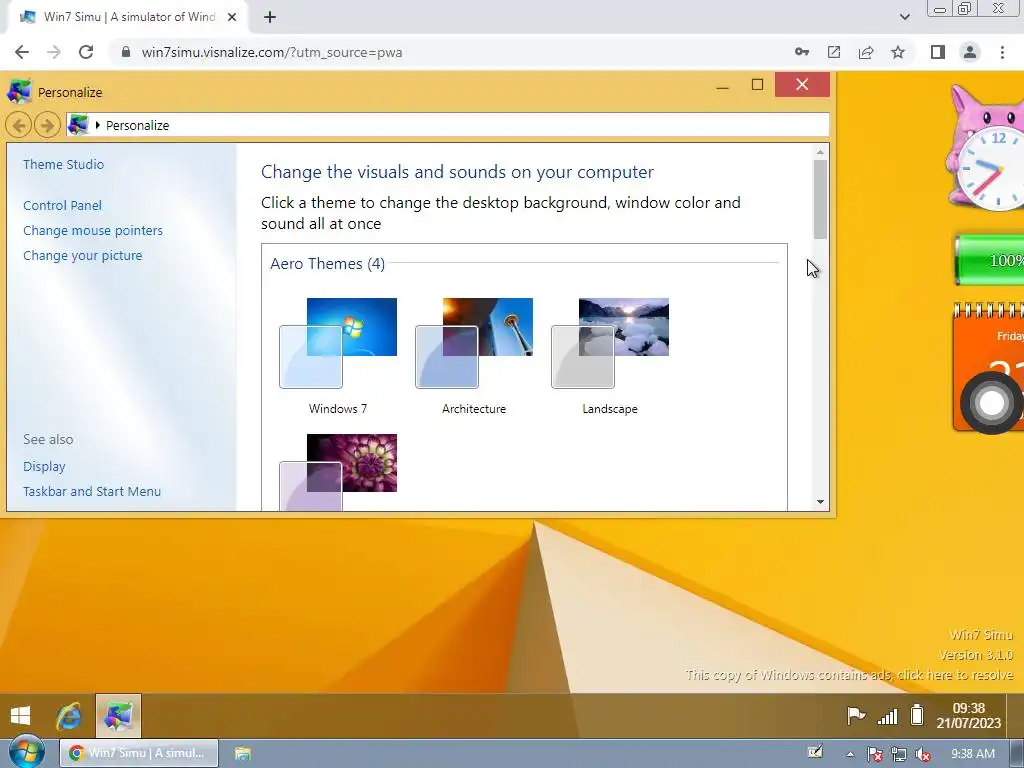
Task: Open the Action Center flag in simulator tray
Action: (x=856, y=716)
